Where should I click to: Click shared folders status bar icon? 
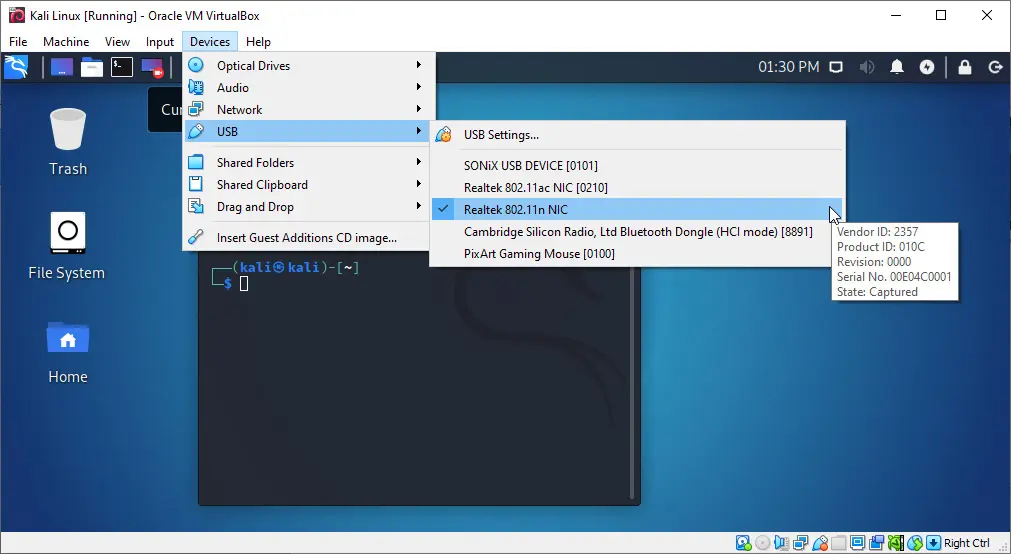pyautogui.click(x=838, y=542)
